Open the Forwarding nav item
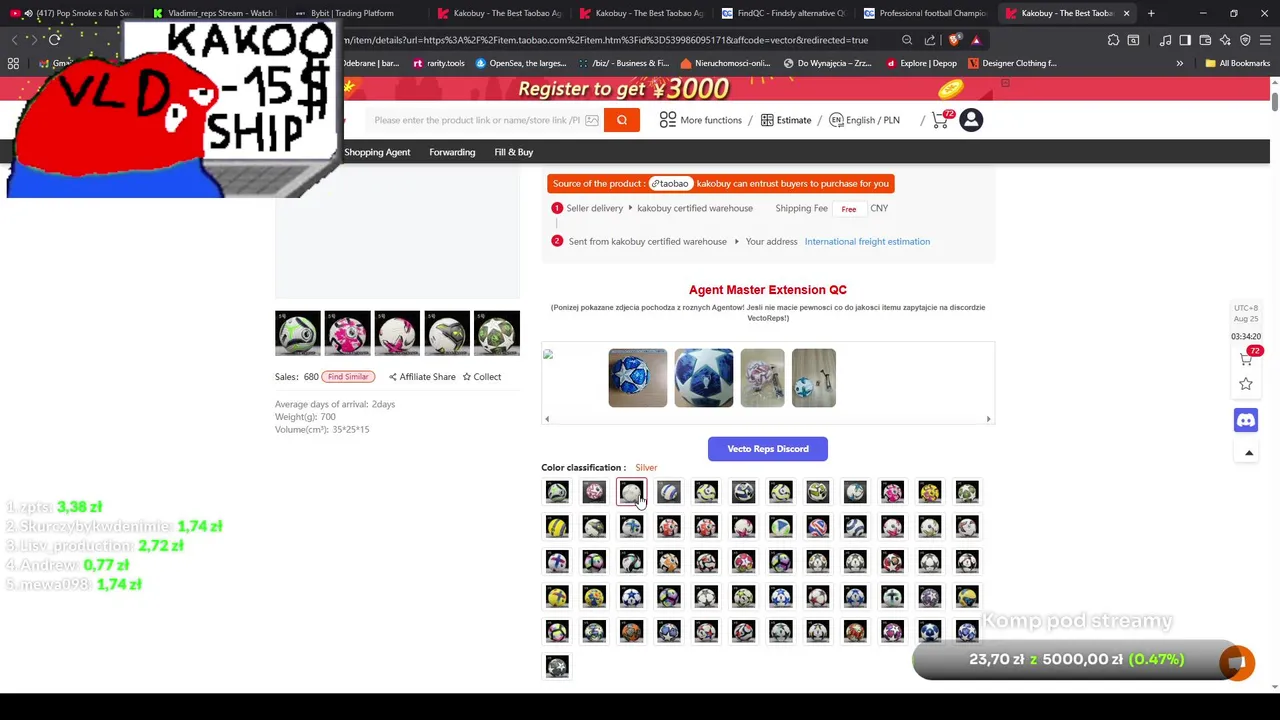The height and width of the screenshot is (720, 1280). 452,152
